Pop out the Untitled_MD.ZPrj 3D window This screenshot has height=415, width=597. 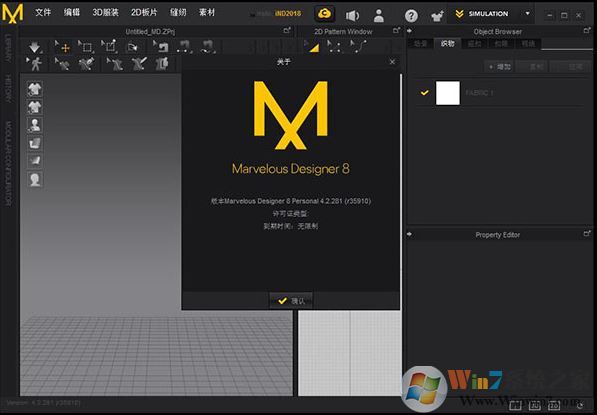tap(287, 30)
